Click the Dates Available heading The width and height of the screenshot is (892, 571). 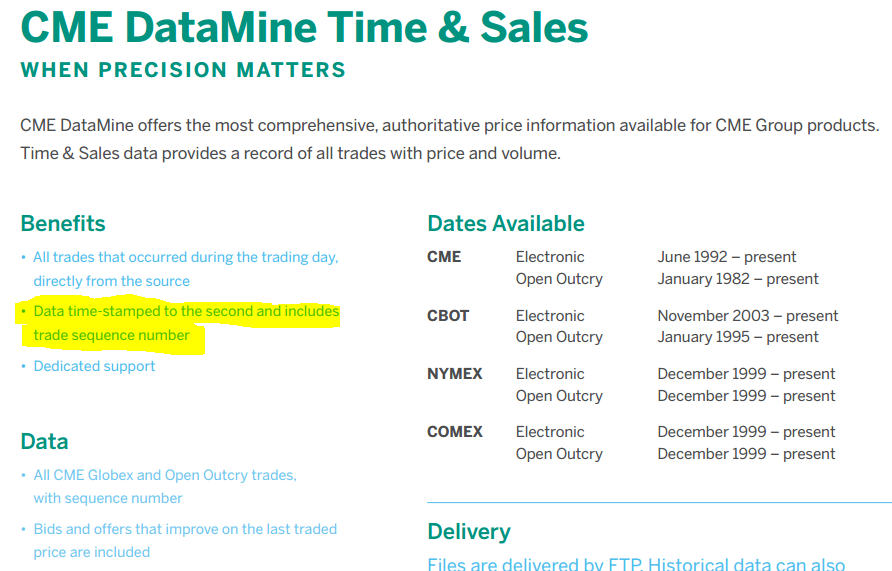[x=506, y=224]
